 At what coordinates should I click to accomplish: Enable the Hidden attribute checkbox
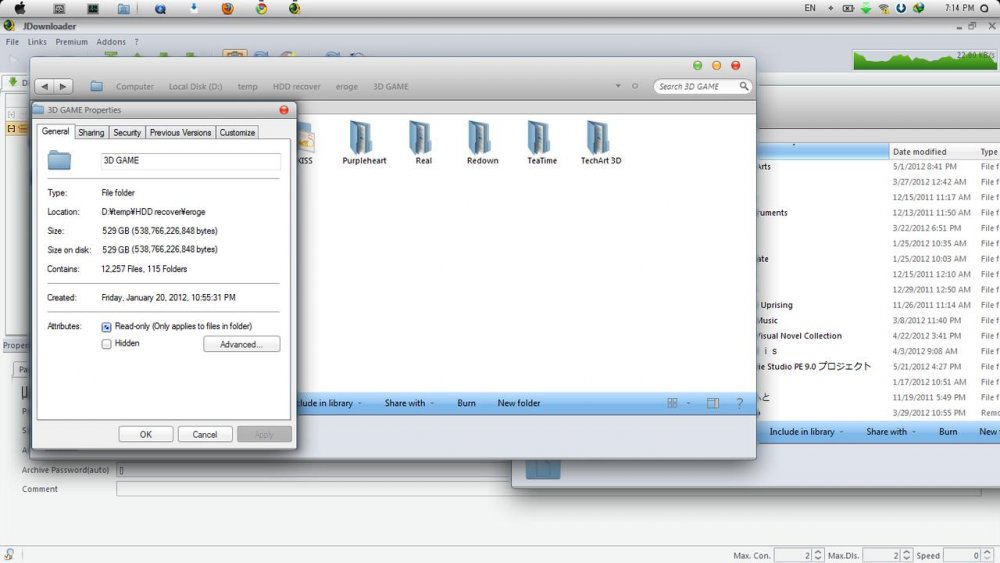(107, 343)
